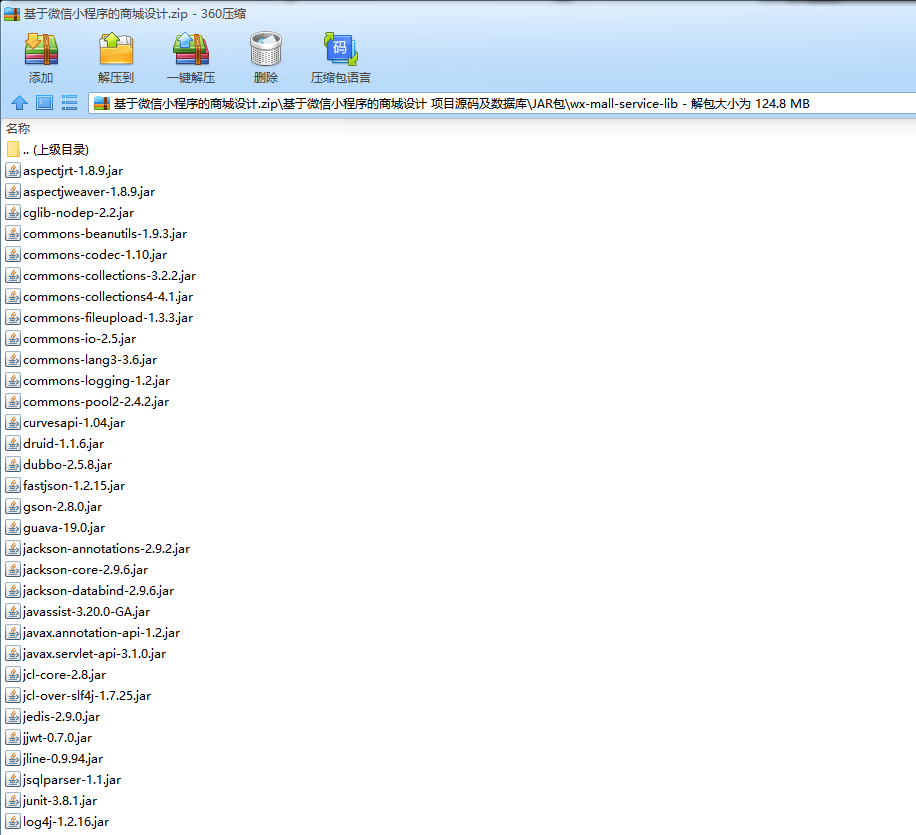Viewport: 916px width, 835px height.
Task: Select commons-pool2-2.4.2.jar file
Action: pyautogui.click(x=88, y=402)
